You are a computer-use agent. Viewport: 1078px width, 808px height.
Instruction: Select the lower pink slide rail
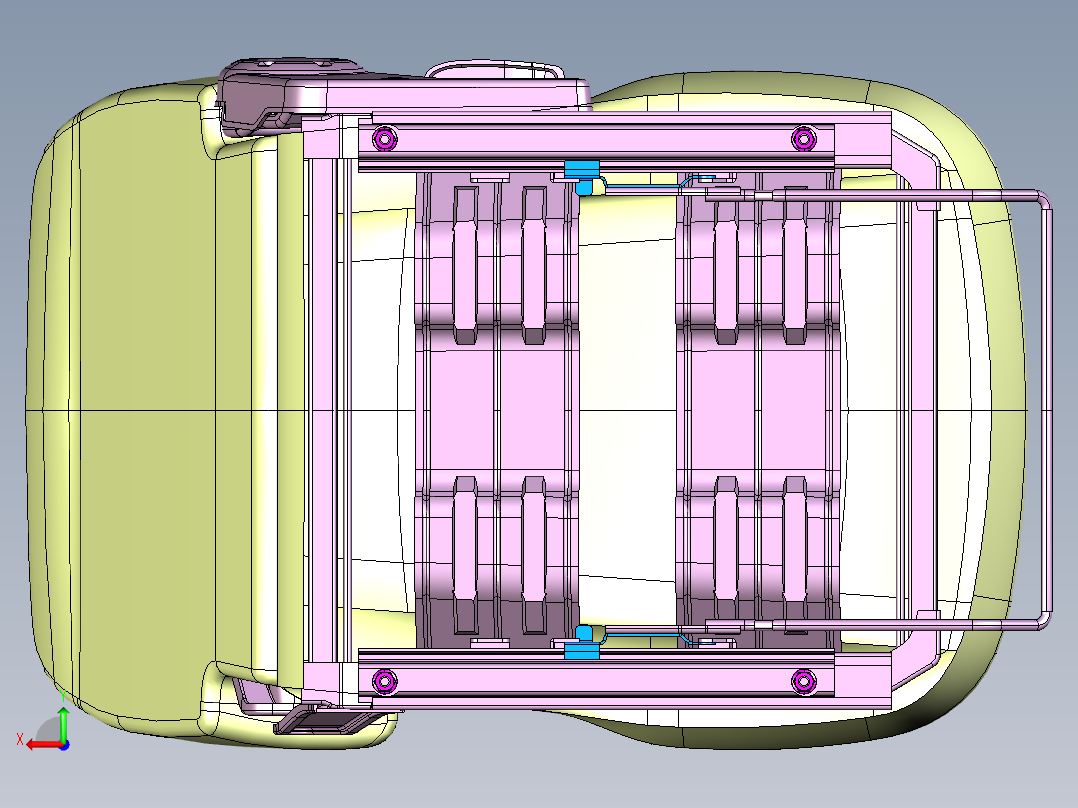(596, 678)
